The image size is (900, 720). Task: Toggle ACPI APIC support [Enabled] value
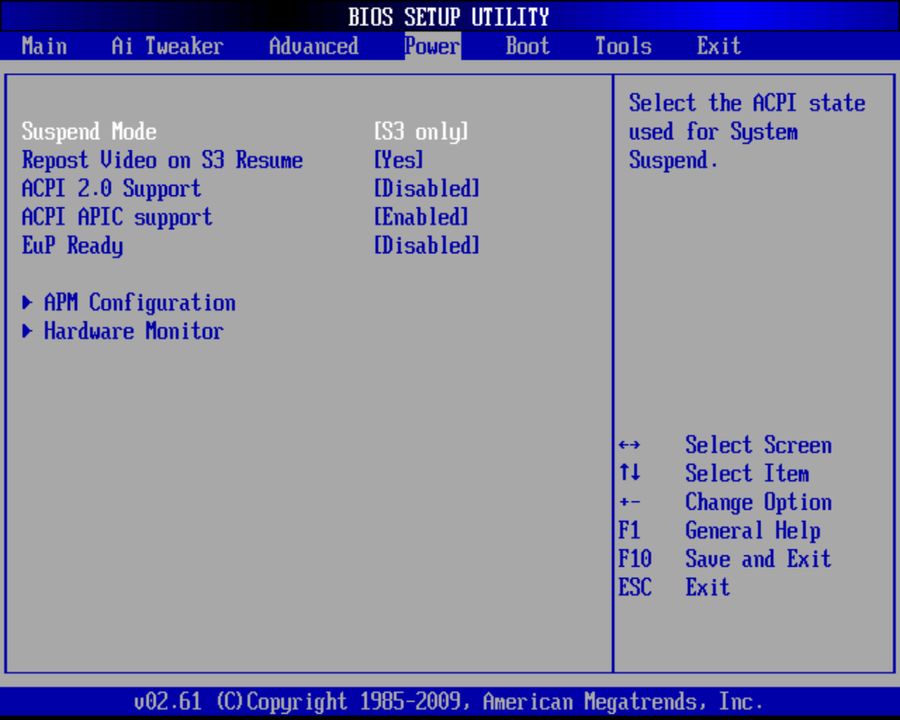tap(421, 218)
